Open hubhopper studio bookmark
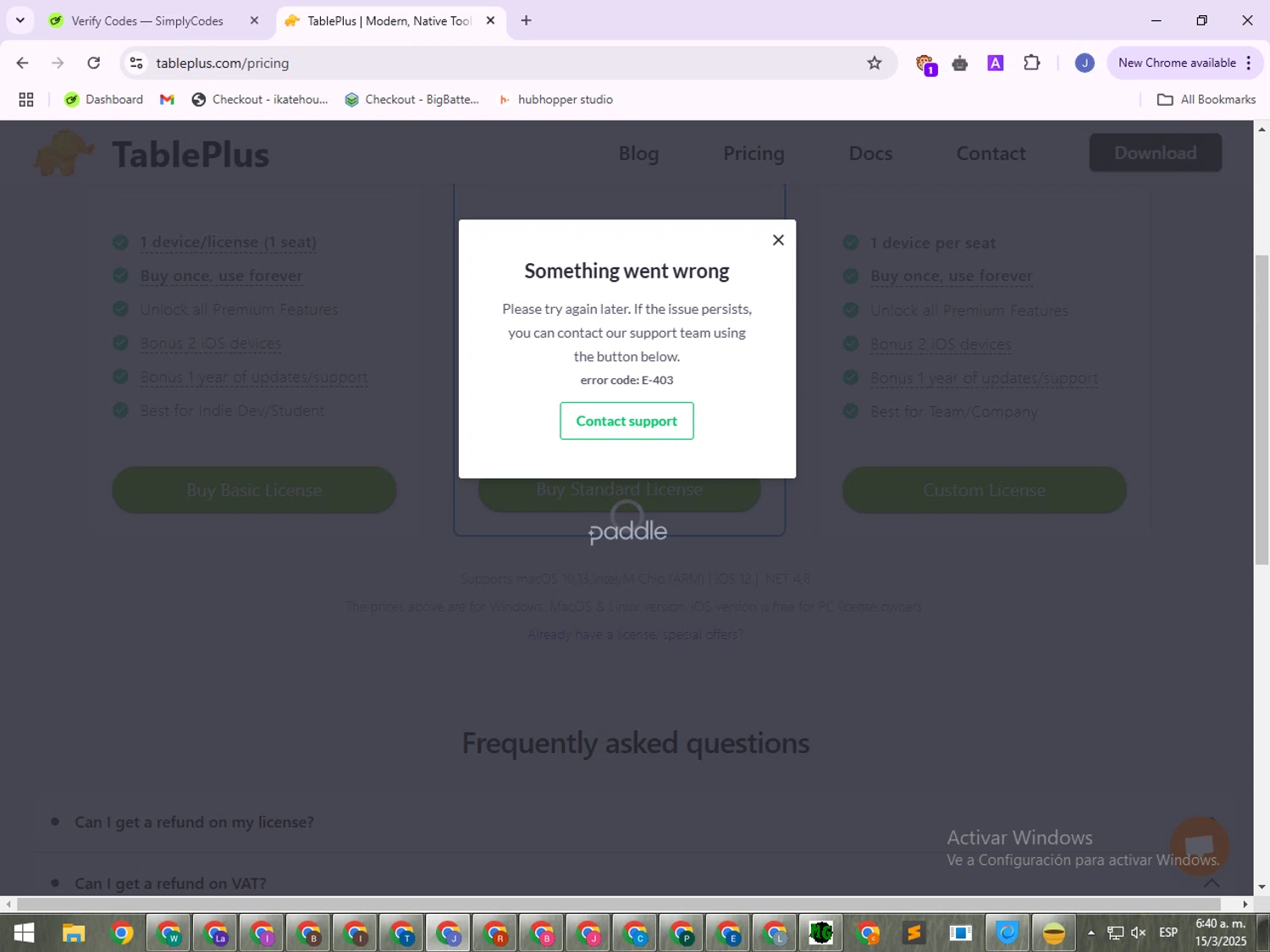Screen dimensions: 1270x952 click(555, 100)
